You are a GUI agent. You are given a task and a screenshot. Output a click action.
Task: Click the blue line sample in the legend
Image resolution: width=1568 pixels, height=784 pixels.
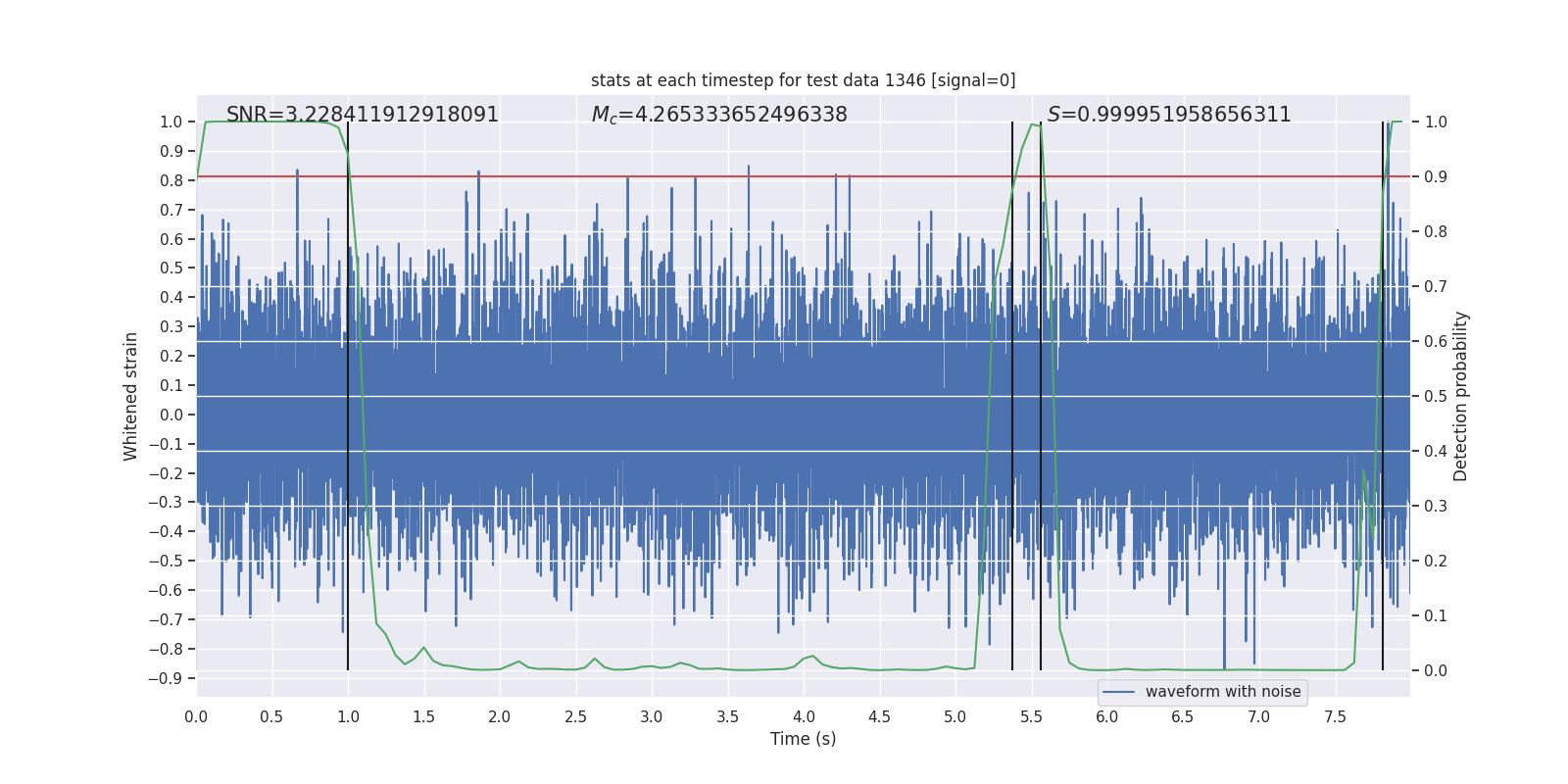[1118, 692]
